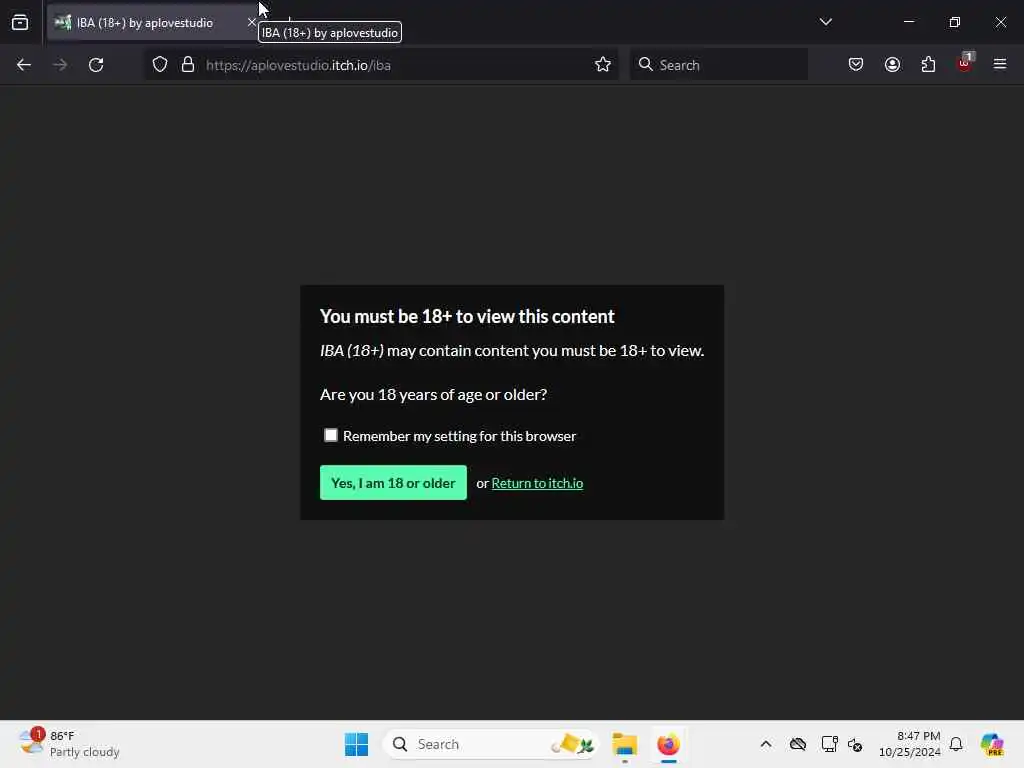Close the IBA (18+) tab
This screenshot has height=768, width=1024.
[x=251, y=22]
